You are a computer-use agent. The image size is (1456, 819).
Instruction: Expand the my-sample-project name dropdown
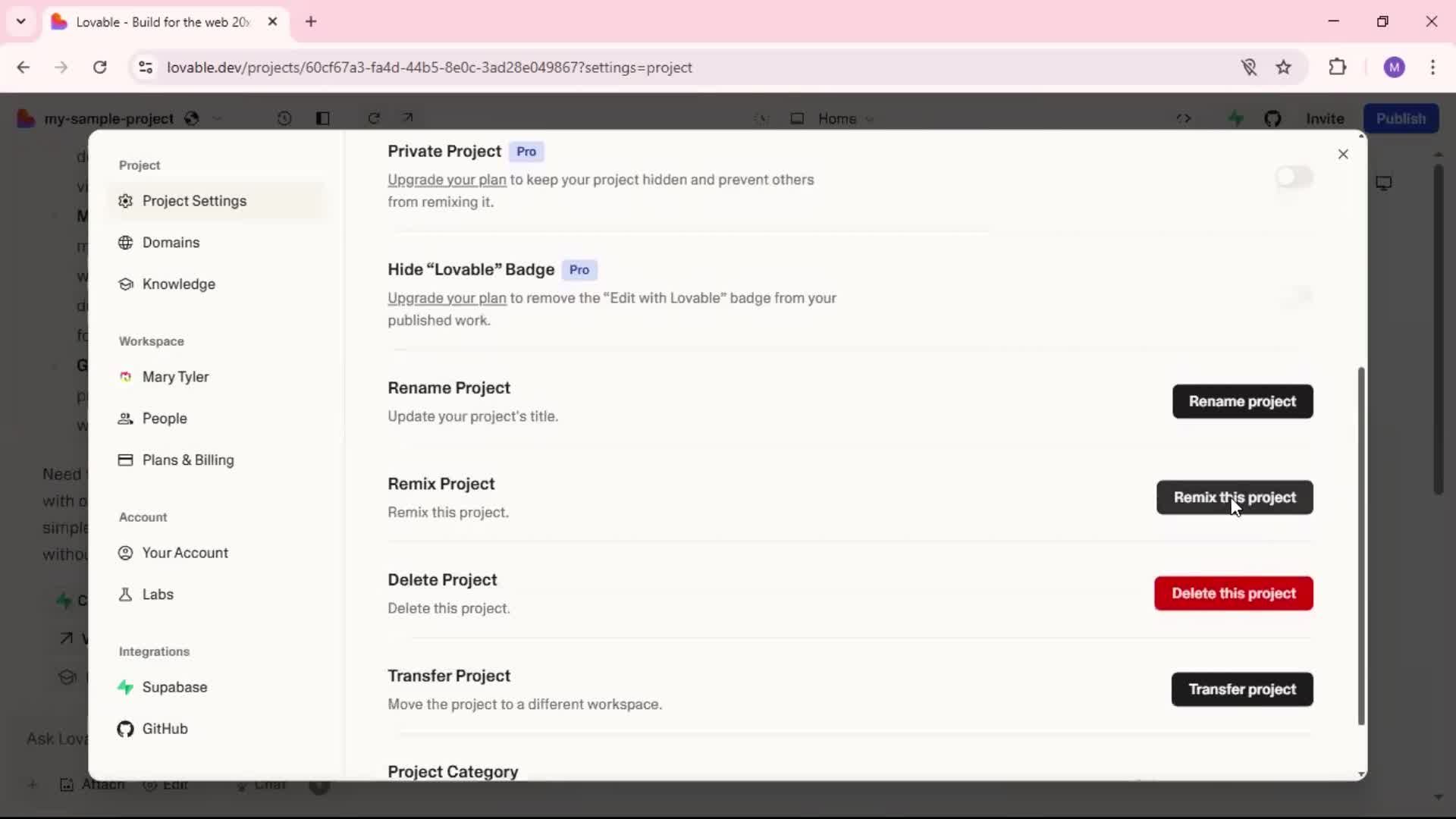[x=218, y=119]
